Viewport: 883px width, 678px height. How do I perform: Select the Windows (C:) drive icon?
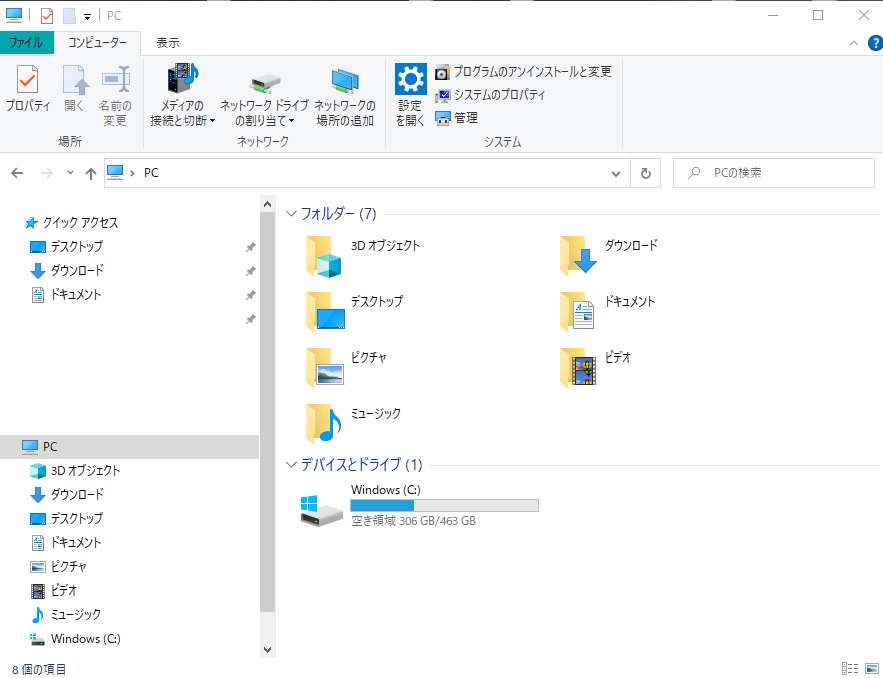[322, 511]
